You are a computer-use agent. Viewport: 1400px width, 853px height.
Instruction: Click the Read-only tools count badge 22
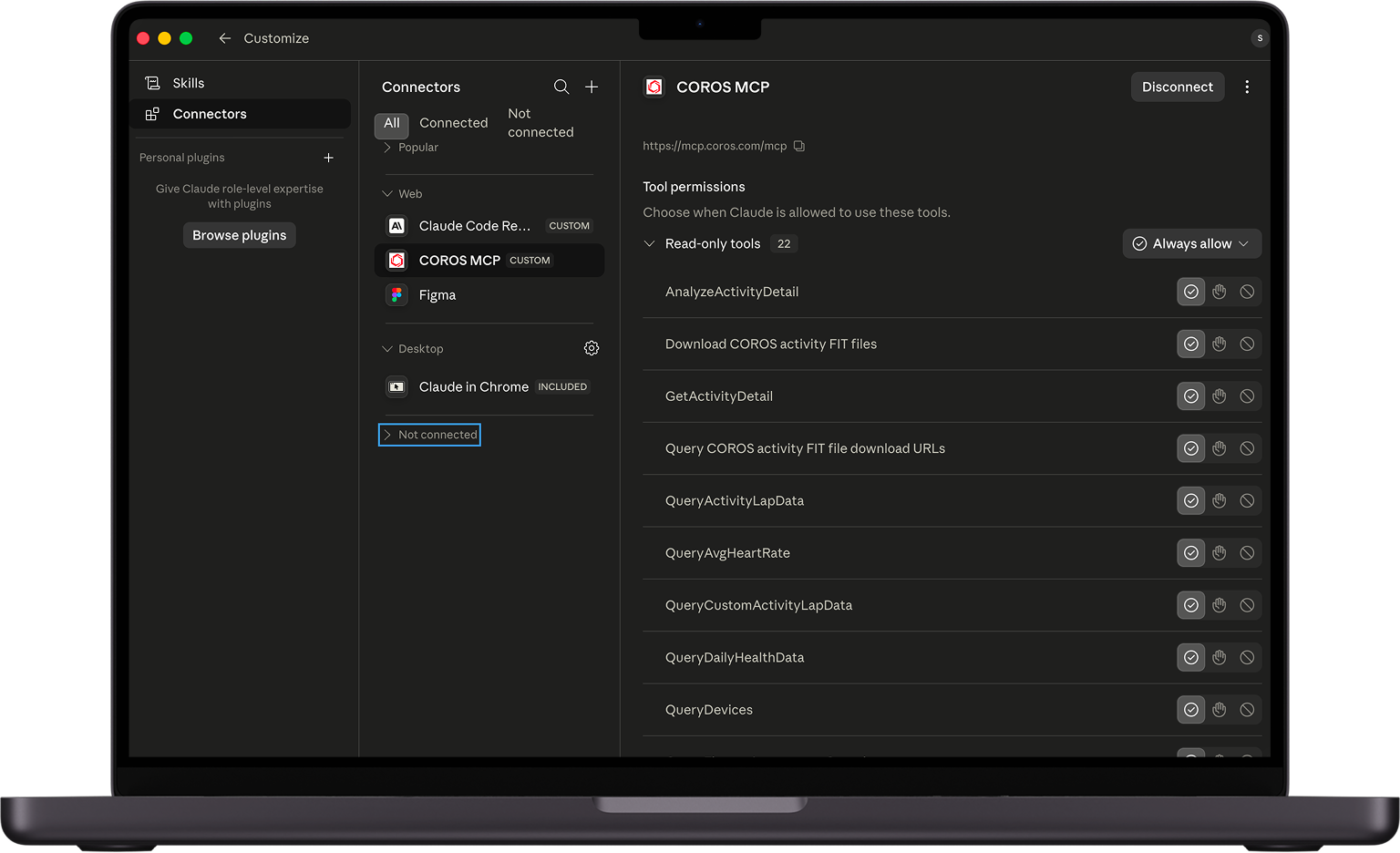(784, 243)
